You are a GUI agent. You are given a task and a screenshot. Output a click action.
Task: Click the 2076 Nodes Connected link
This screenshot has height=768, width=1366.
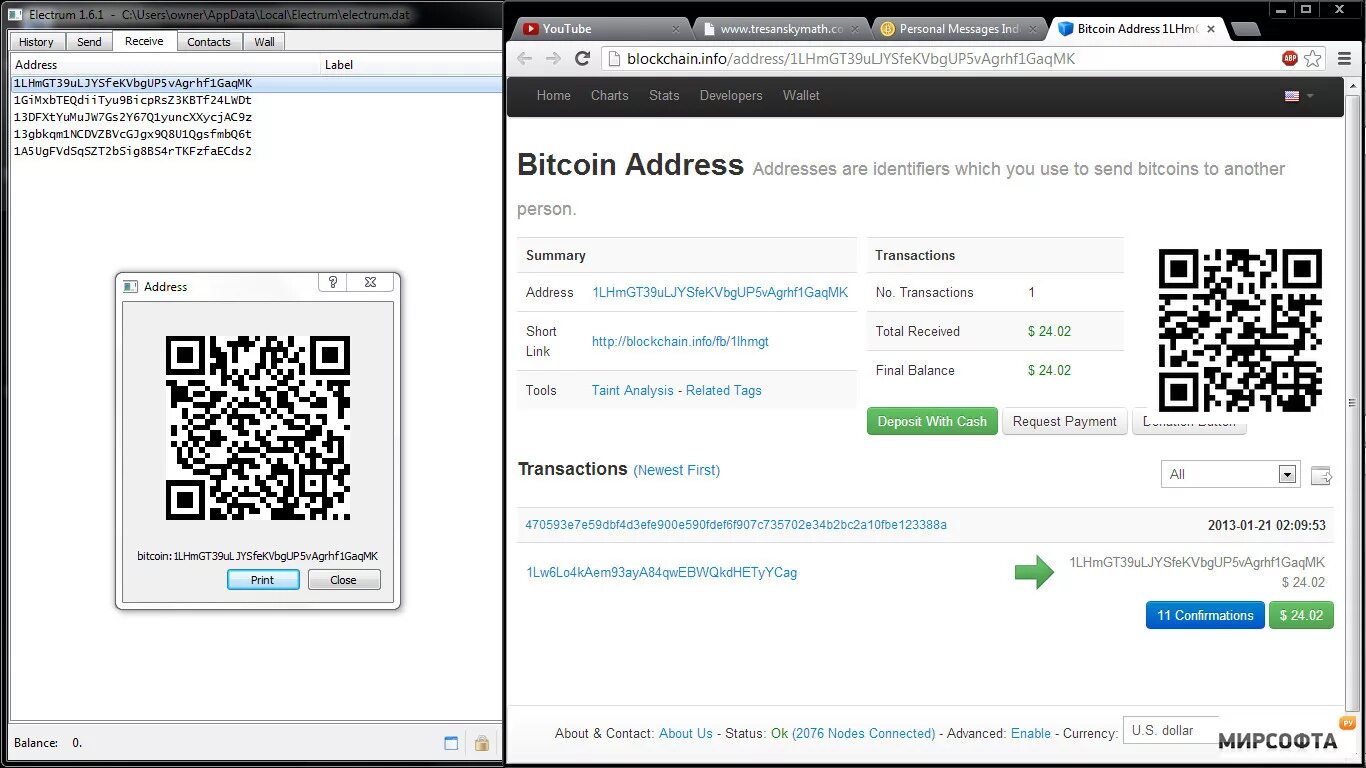coord(864,733)
